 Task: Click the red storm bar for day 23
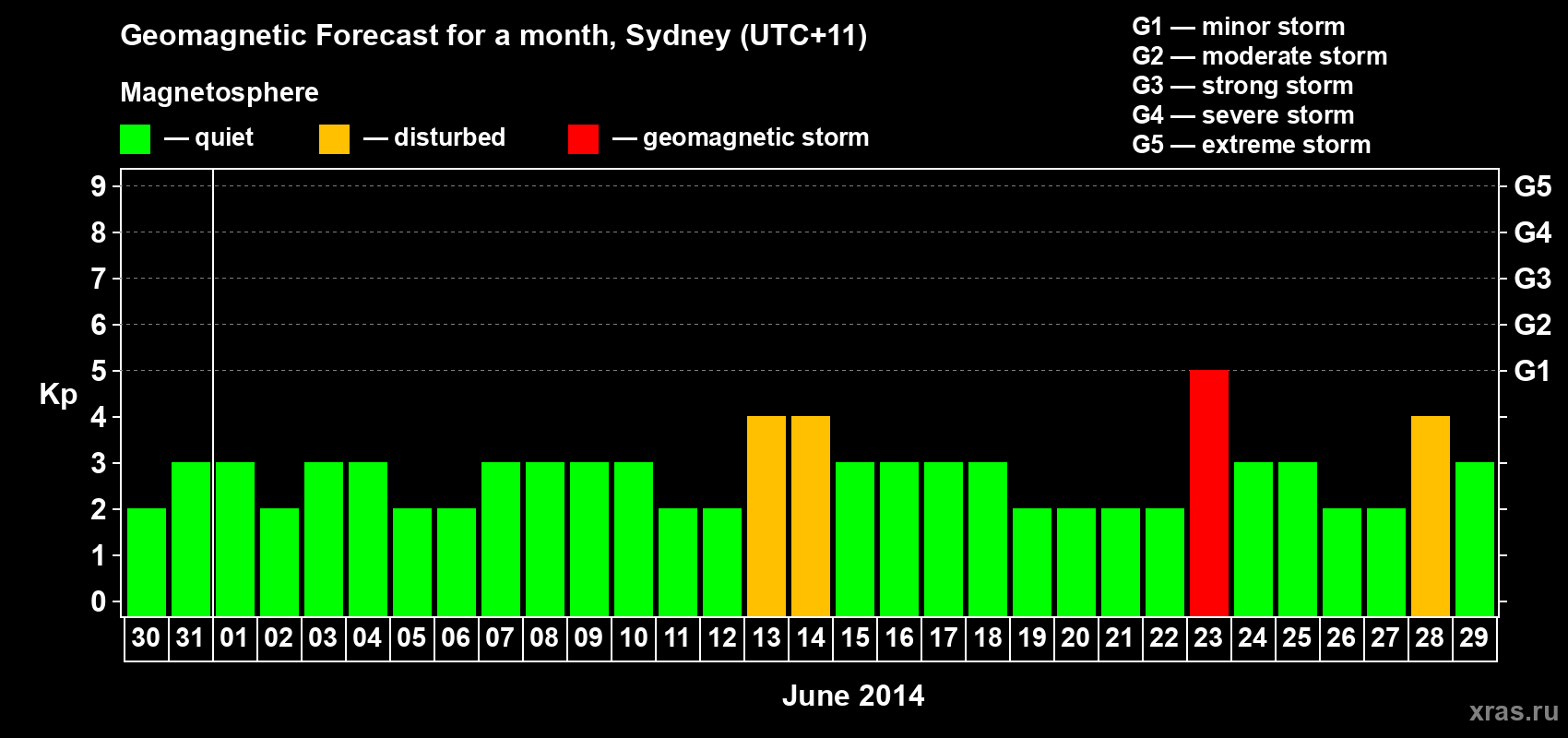[x=1209, y=493]
